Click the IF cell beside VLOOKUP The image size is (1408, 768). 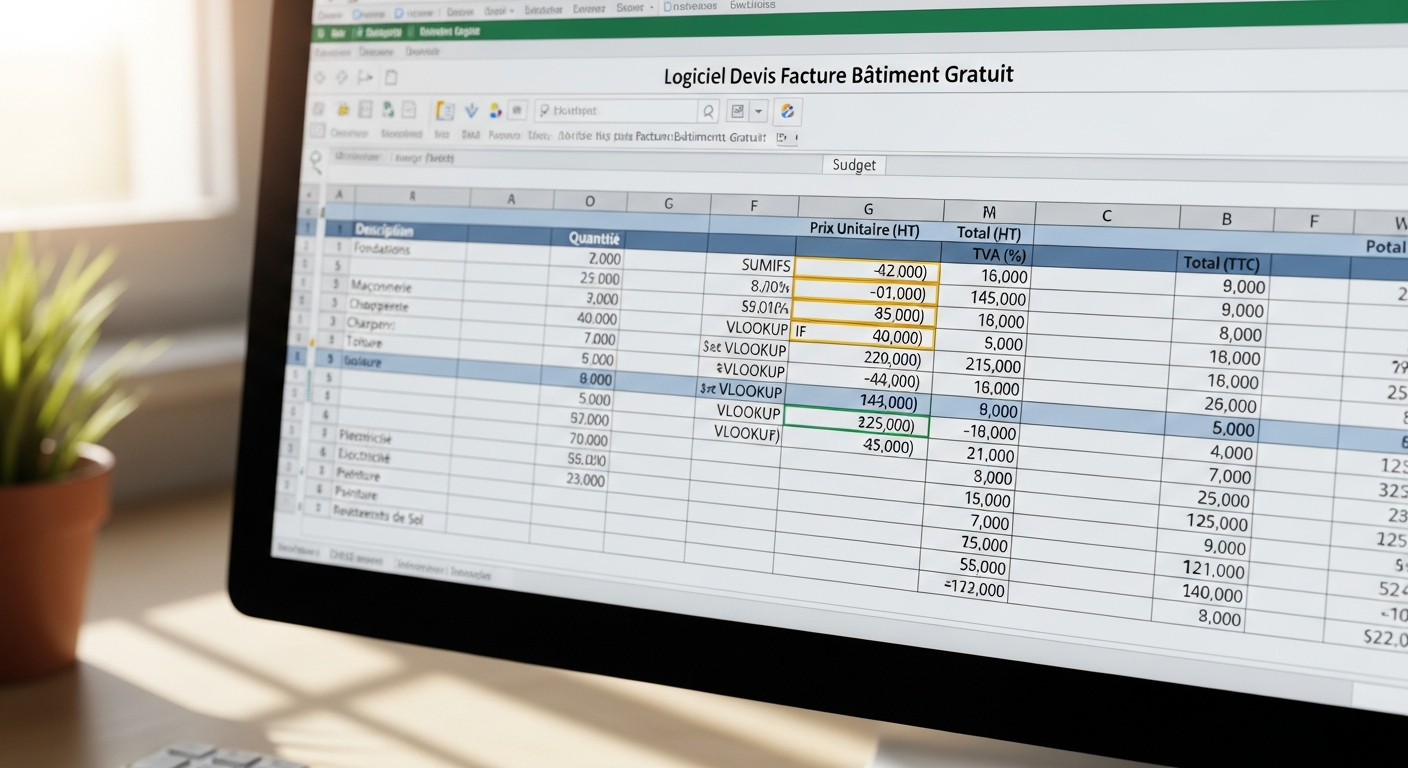click(x=800, y=329)
